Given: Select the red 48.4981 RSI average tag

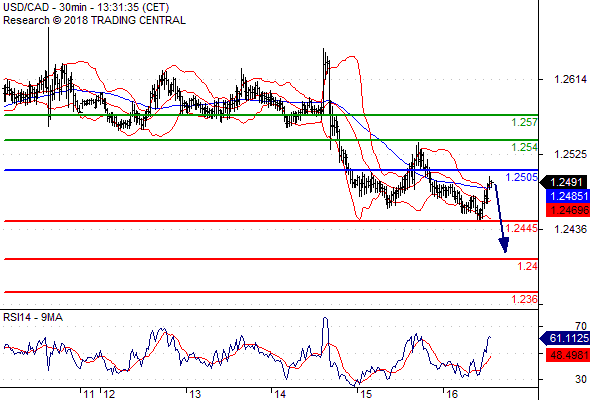Looking at the screenshot, I should [x=568, y=354].
